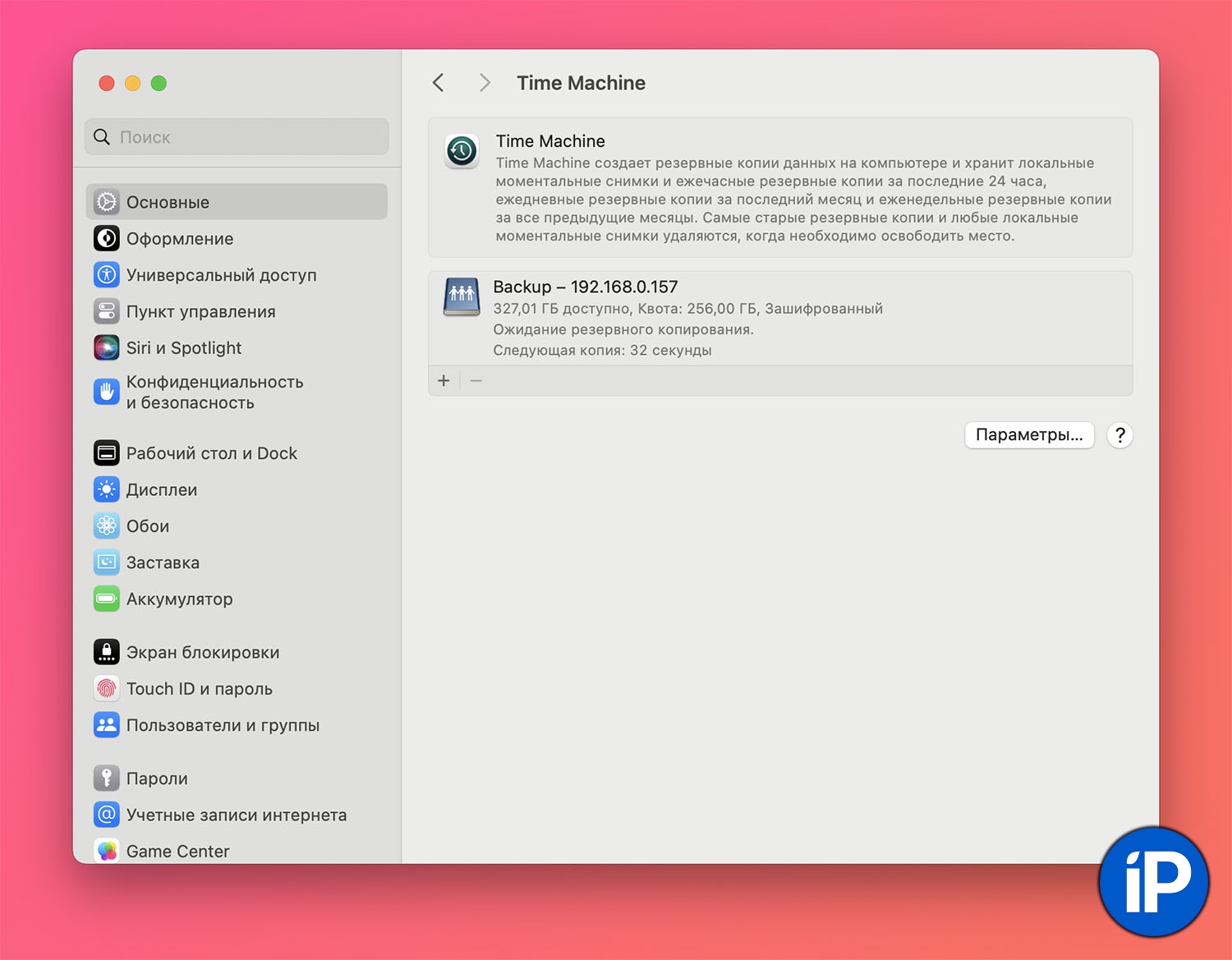The height and width of the screenshot is (960, 1232).
Task: Click the Оформление icon
Action: (107, 239)
